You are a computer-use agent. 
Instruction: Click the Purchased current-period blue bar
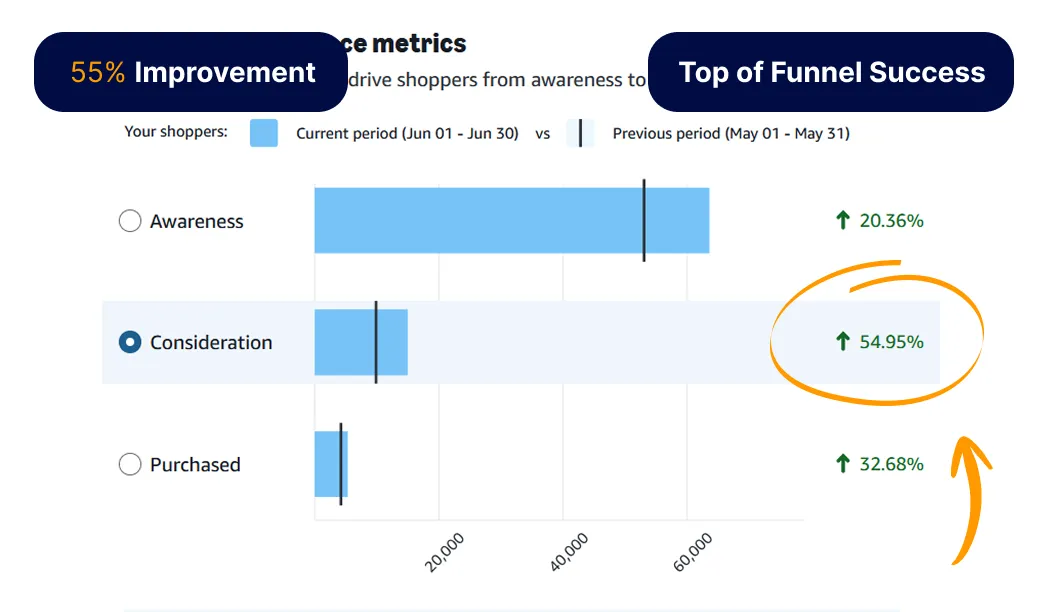pyautogui.click(x=331, y=464)
